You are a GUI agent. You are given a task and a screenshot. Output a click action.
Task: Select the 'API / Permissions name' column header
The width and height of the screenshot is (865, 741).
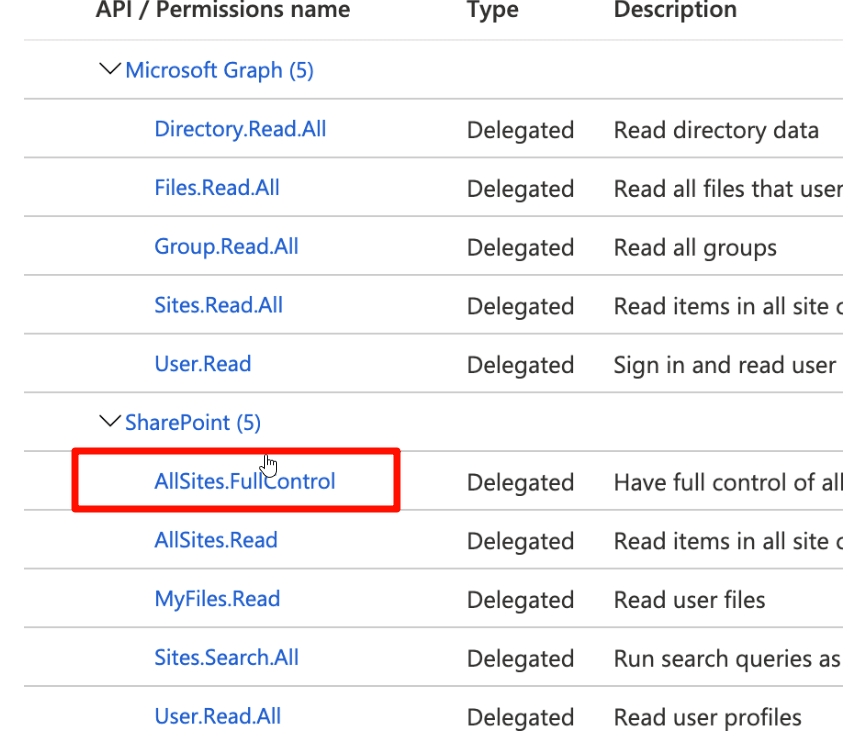(223, 10)
